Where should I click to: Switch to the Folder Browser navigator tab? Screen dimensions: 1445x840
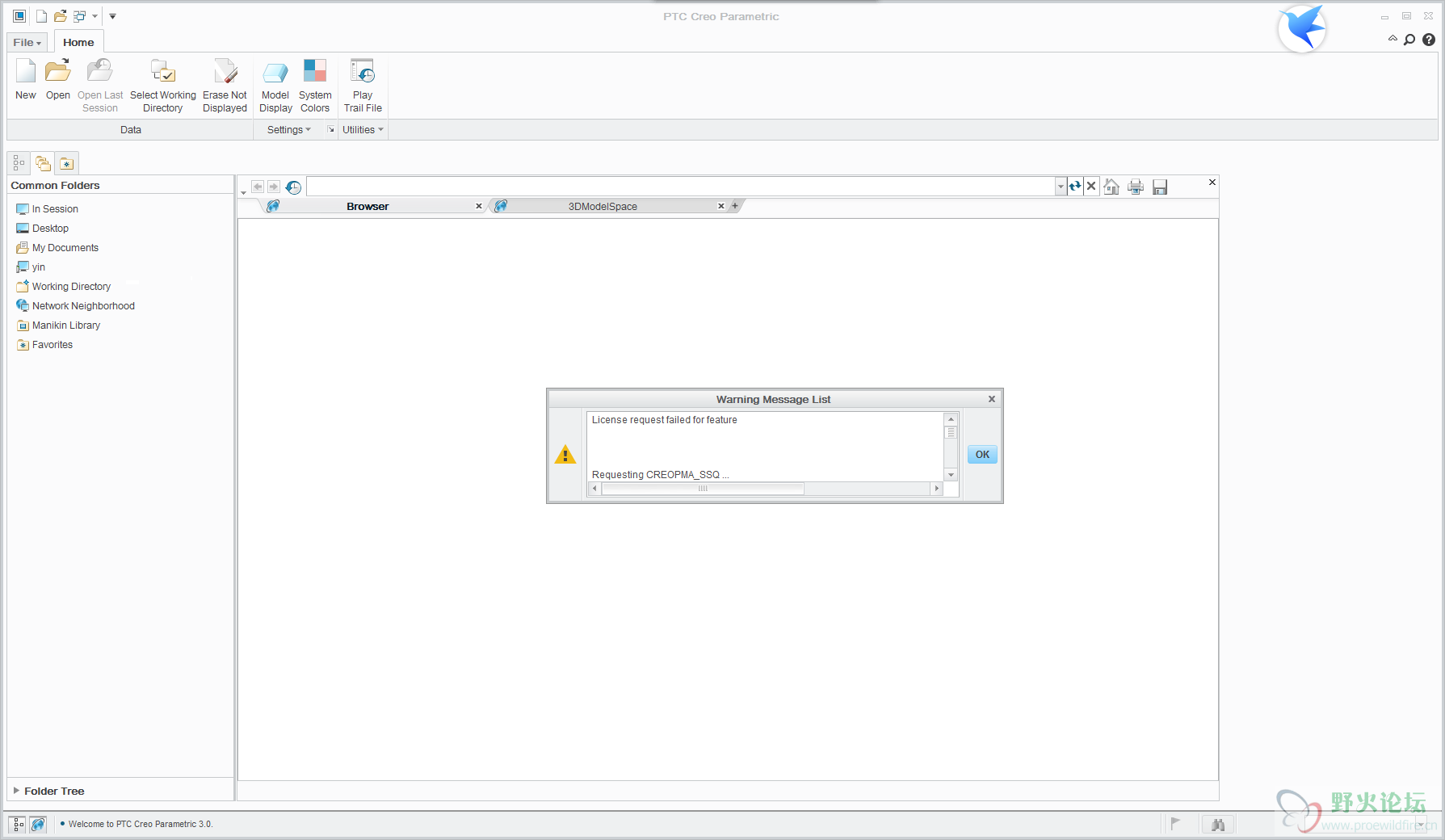[x=43, y=163]
